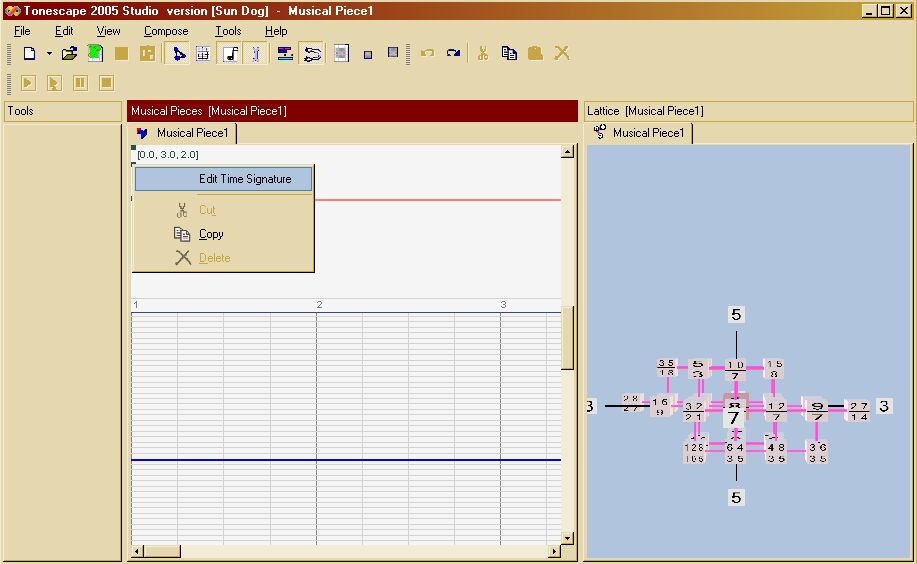Select the Musical Piece1 tab in Musical Pieces
917x564 pixels.
[x=183, y=133]
